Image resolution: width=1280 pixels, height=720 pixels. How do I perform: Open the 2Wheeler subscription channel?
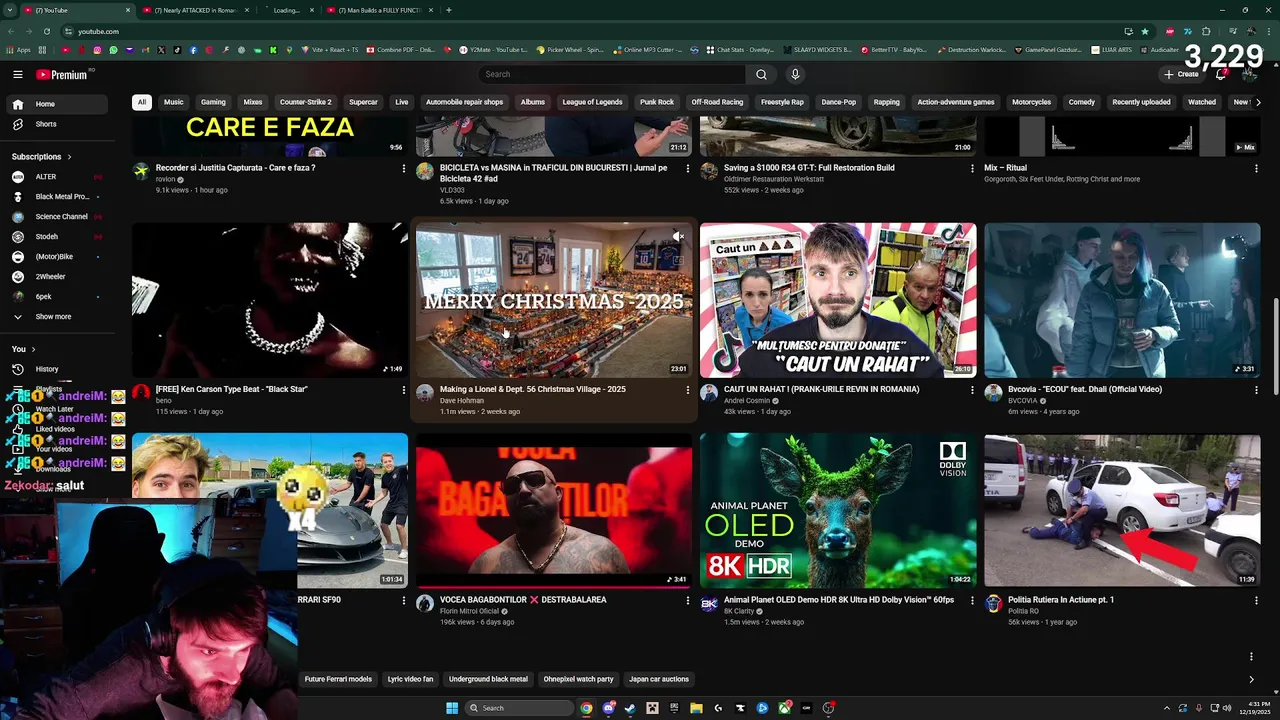[x=57, y=277]
